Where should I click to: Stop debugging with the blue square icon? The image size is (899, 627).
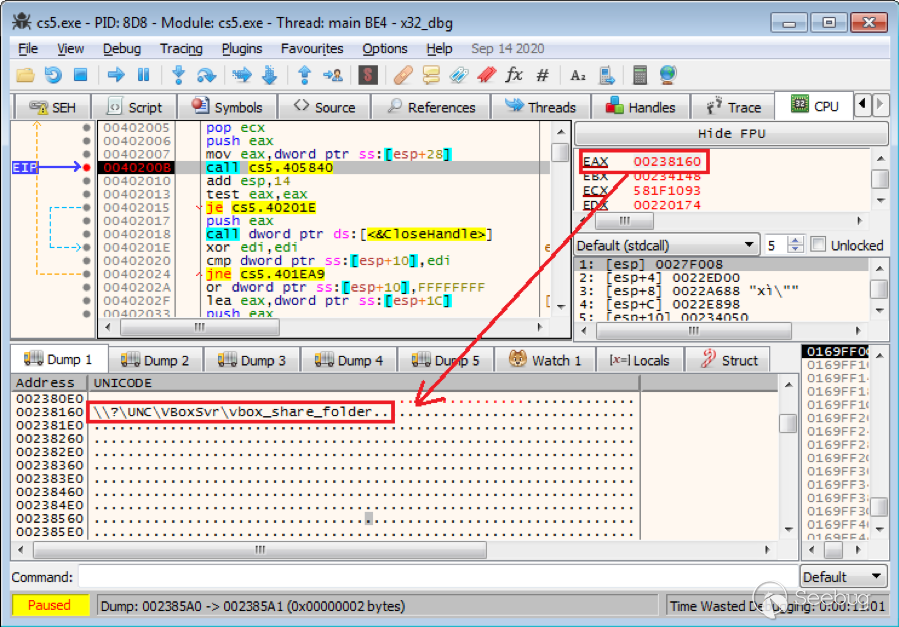click(81, 75)
